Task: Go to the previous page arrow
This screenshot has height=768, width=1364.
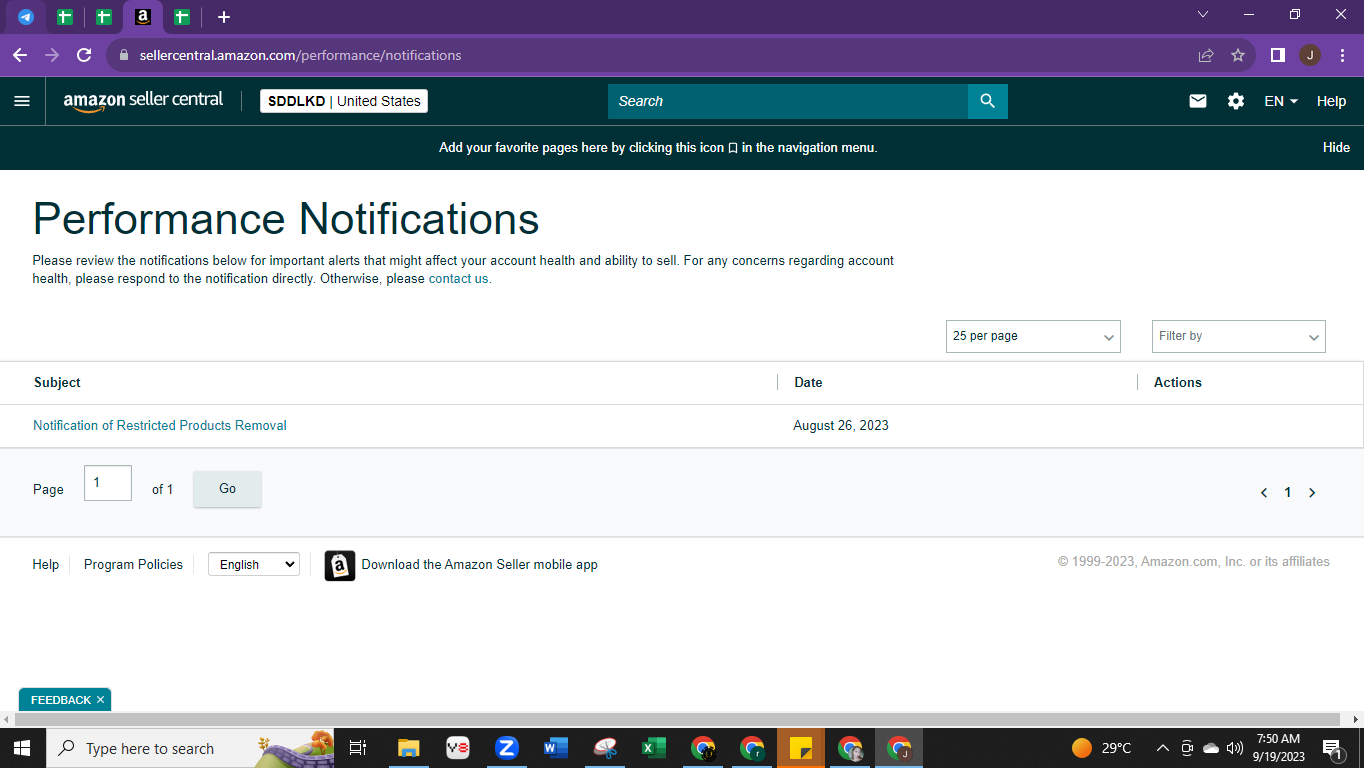Action: click(1264, 492)
